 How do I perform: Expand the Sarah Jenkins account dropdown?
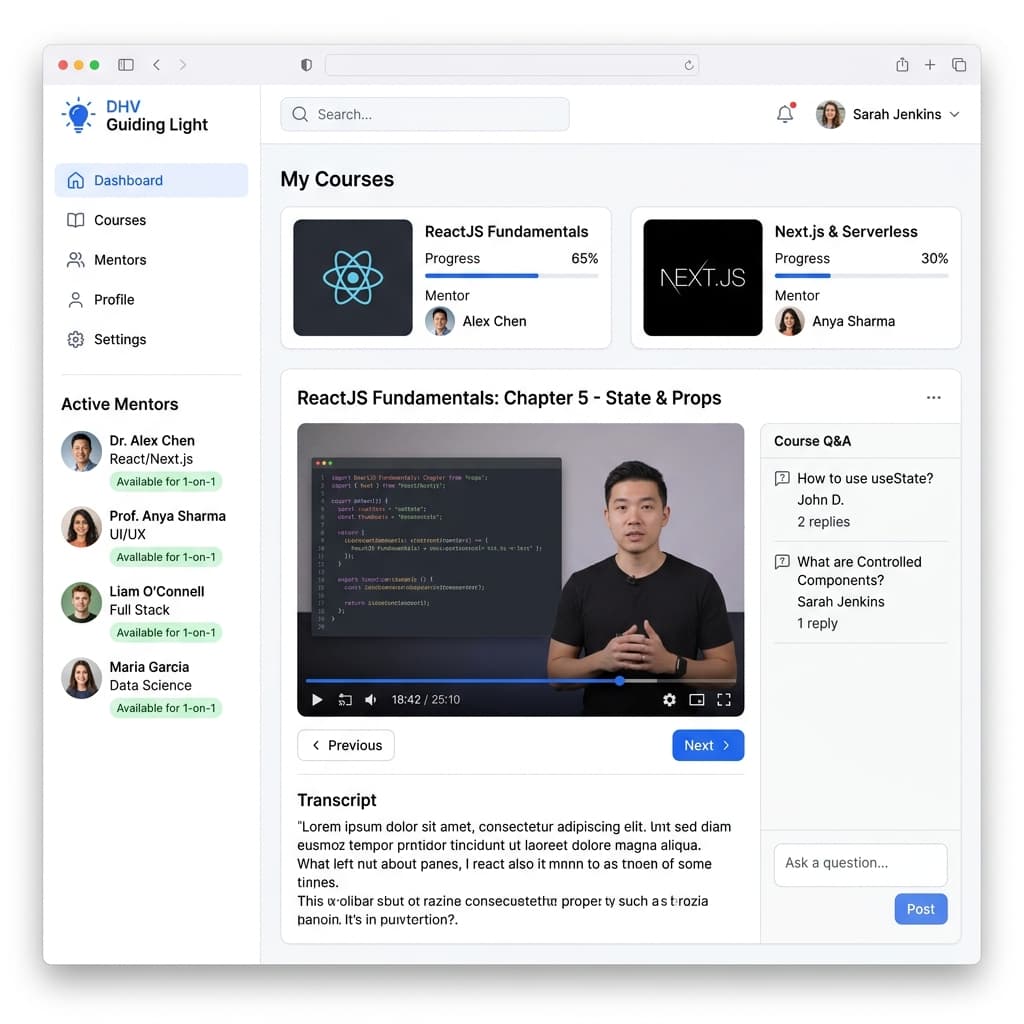pos(954,114)
